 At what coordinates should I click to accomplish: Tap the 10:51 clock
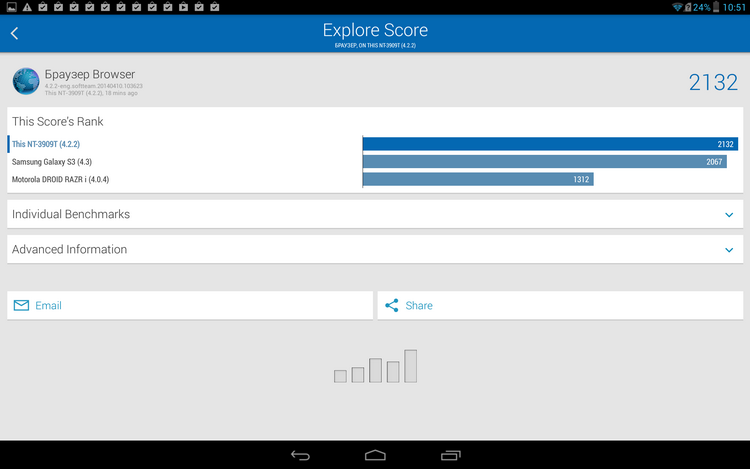[x=734, y=7]
